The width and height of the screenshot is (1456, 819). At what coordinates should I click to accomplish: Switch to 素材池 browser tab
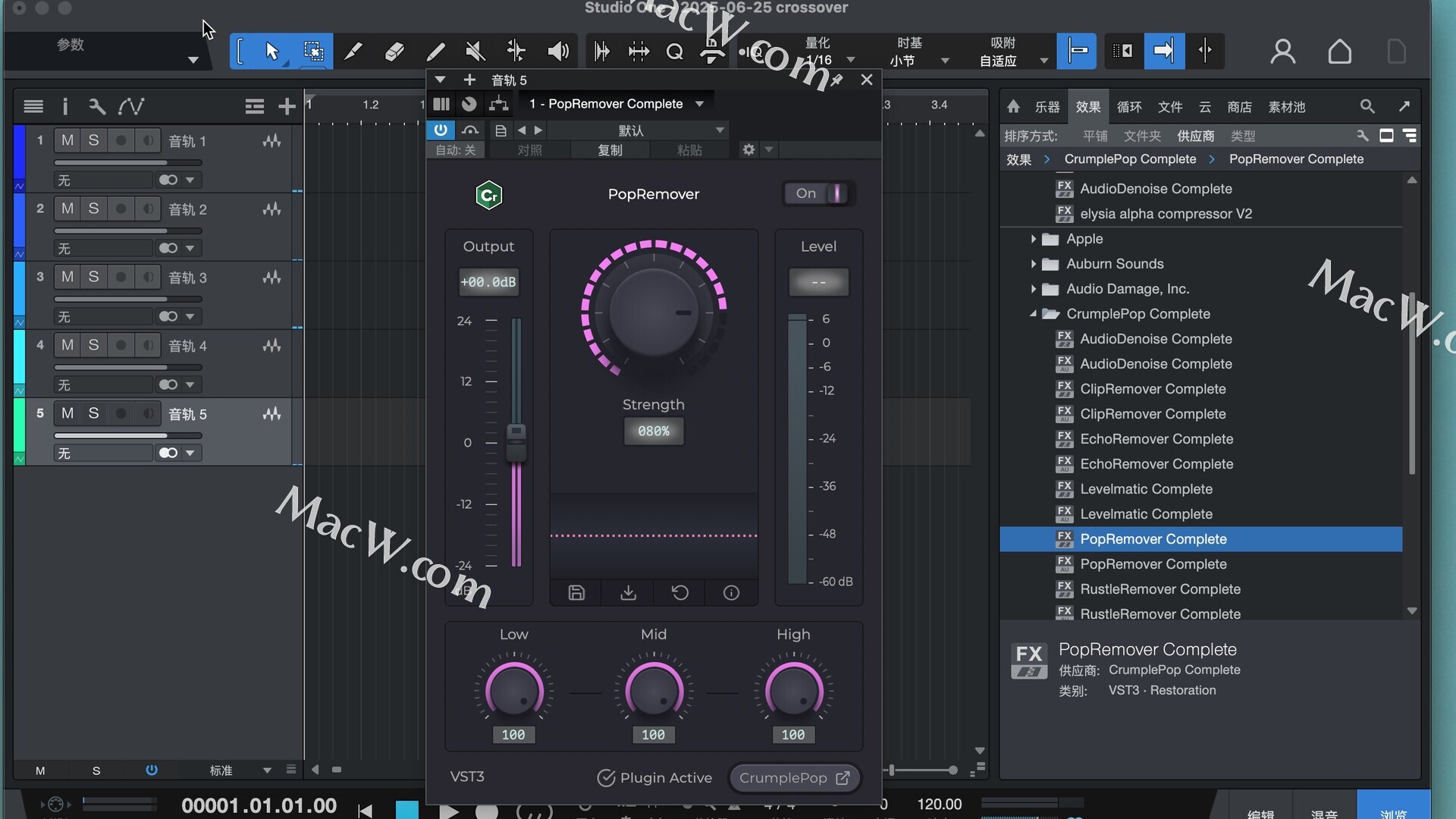1287,107
